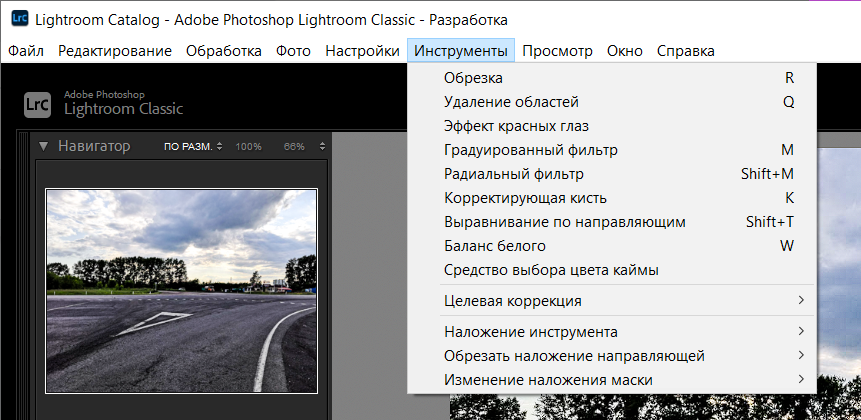The width and height of the screenshot is (861, 420).
Task: Open zoom level arrows next to 66%
Action: coord(322,147)
